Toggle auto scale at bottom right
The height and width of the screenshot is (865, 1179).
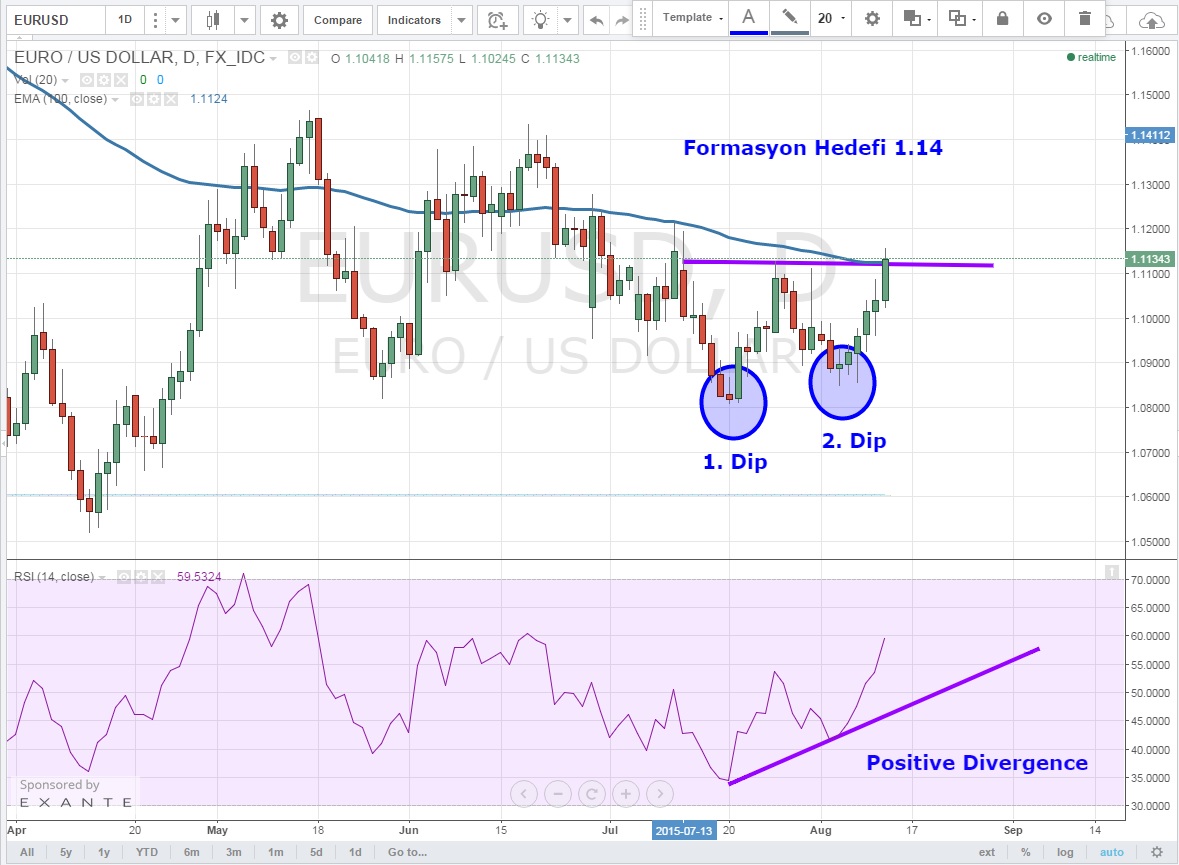[x=1111, y=852]
